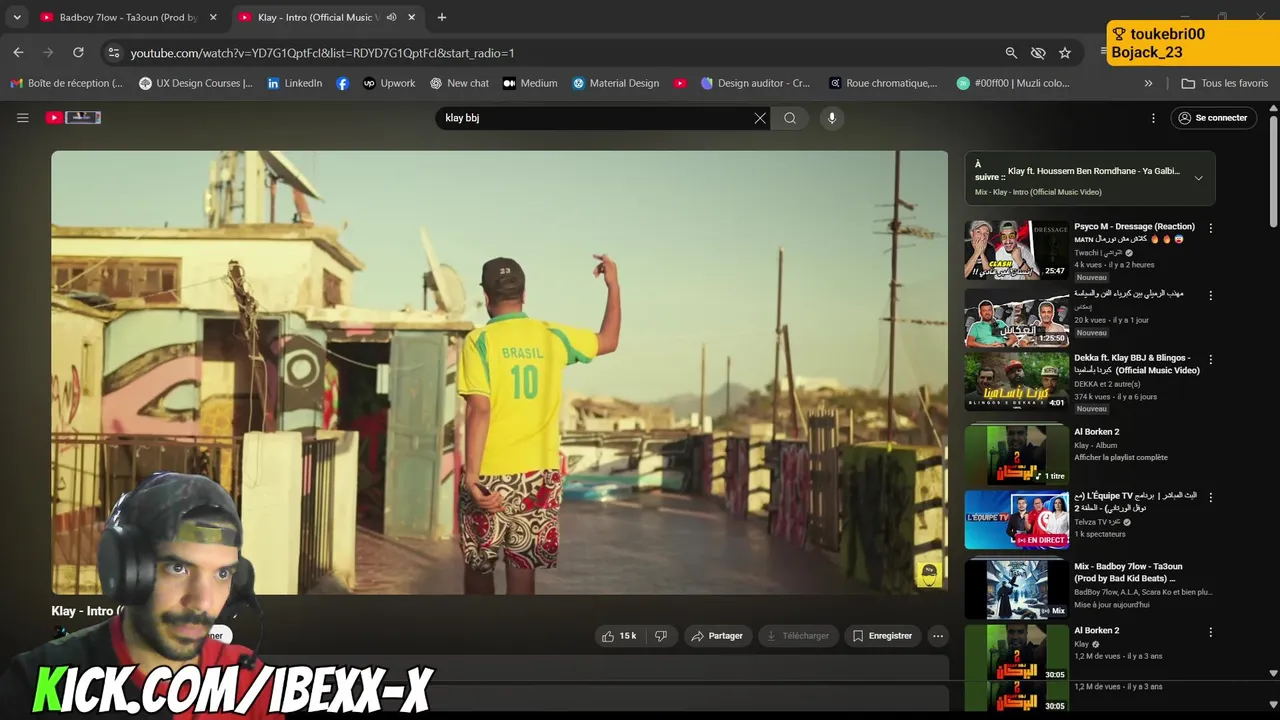Open the red YouTube bookmark icon in bookmarks bar
The height and width of the screenshot is (720, 1280).
pyautogui.click(x=680, y=84)
